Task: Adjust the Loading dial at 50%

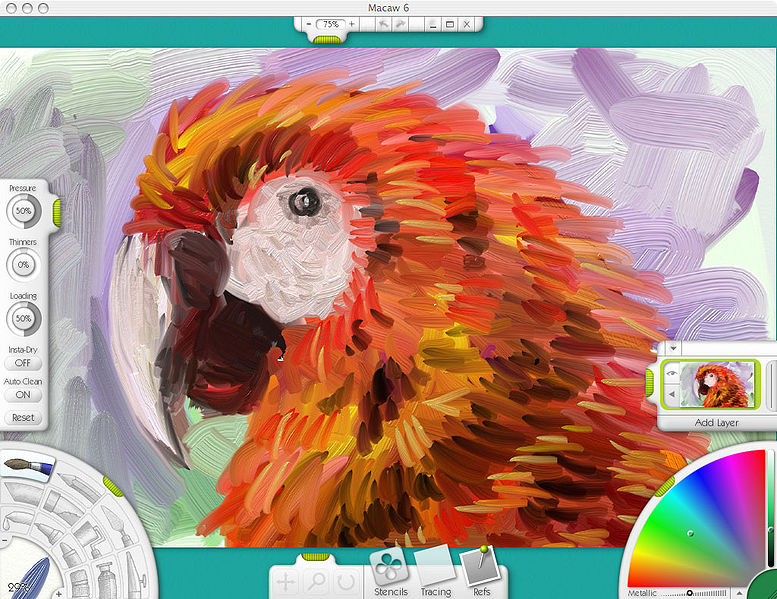Action: point(23,319)
